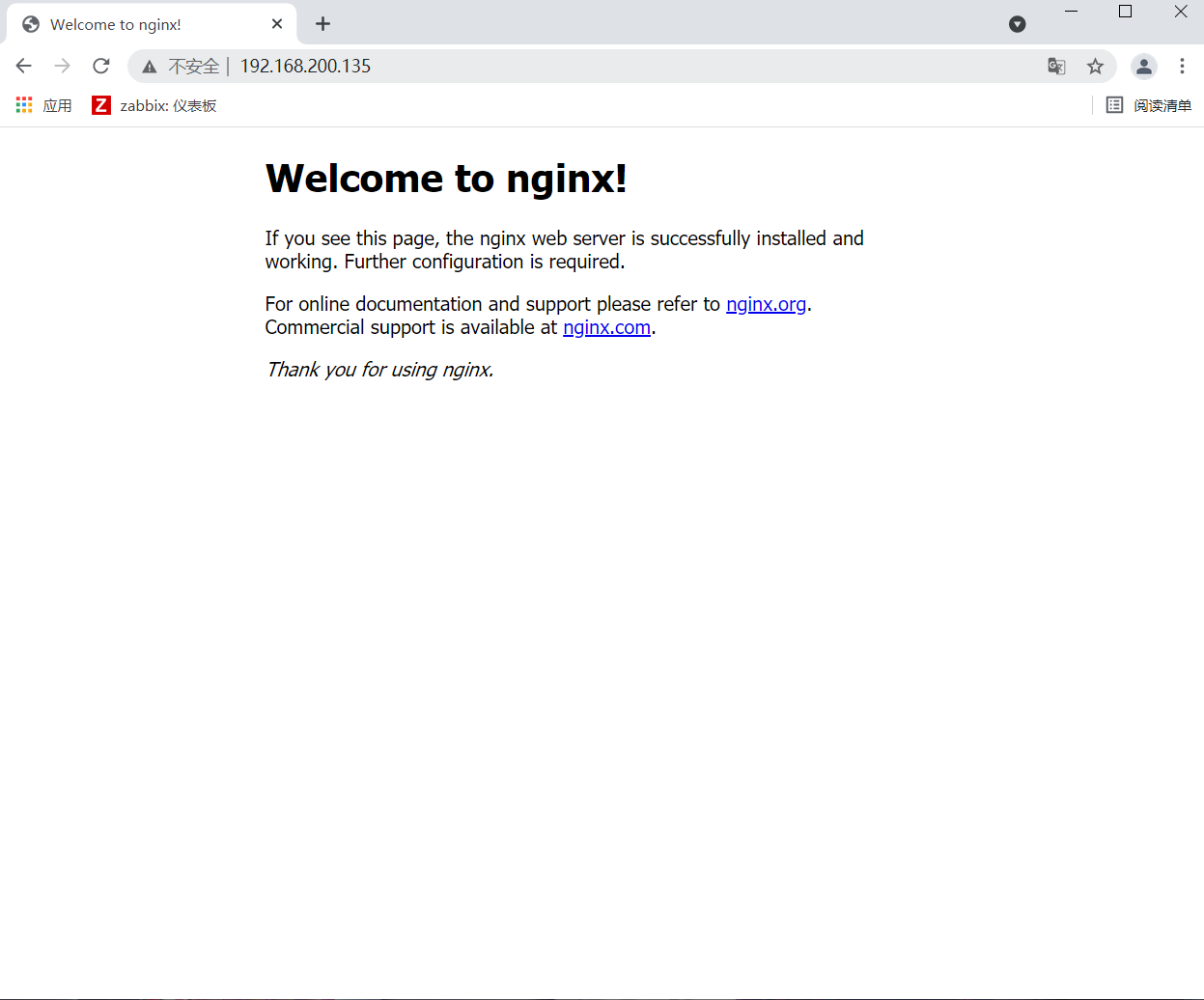Screen dimensions: 1204x1000
Task: Click the tab's globe favicon
Action: click(31, 24)
